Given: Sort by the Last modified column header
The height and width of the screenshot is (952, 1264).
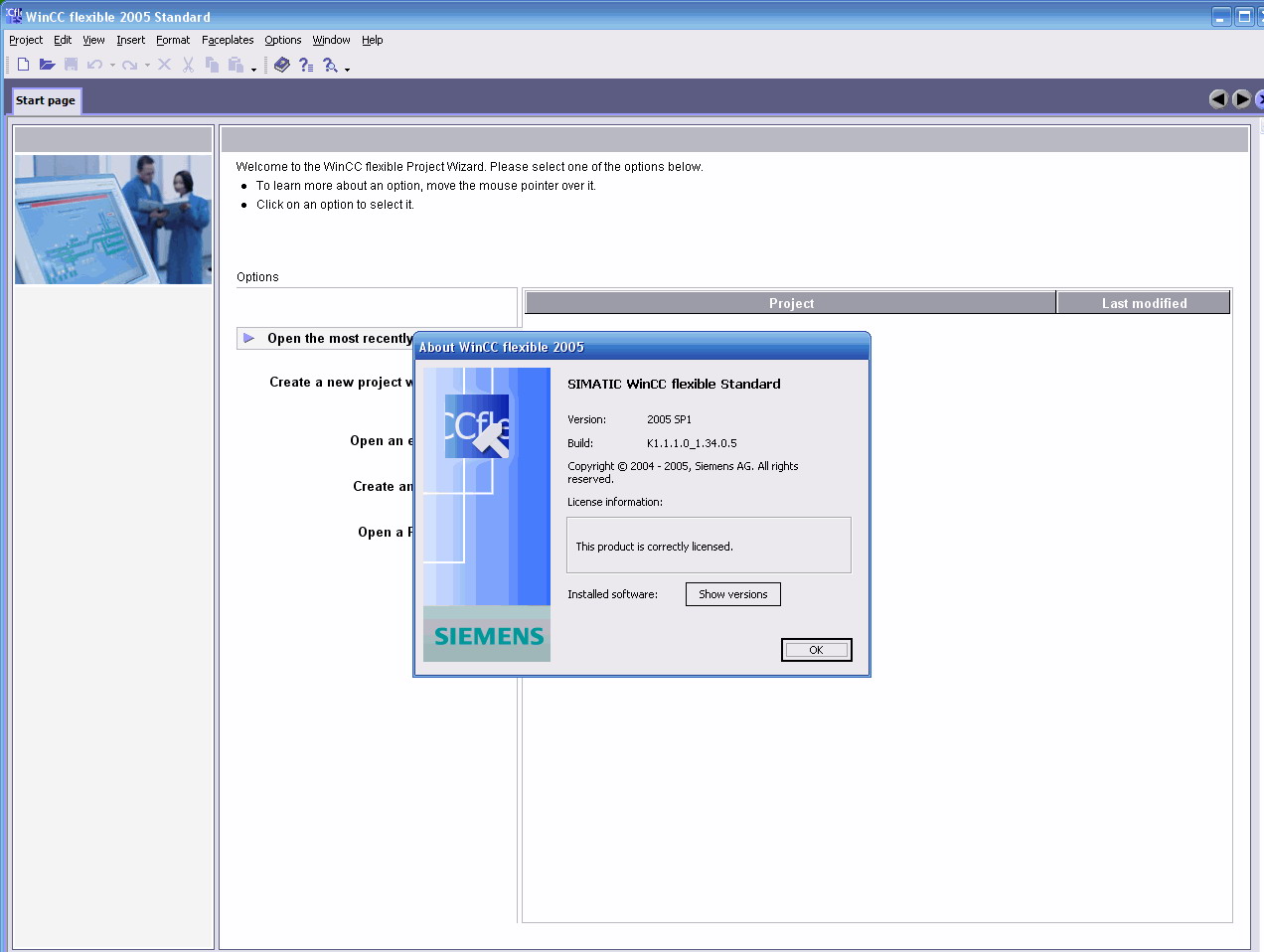Looking at the screenshot, I should [x=1144, y=303].
